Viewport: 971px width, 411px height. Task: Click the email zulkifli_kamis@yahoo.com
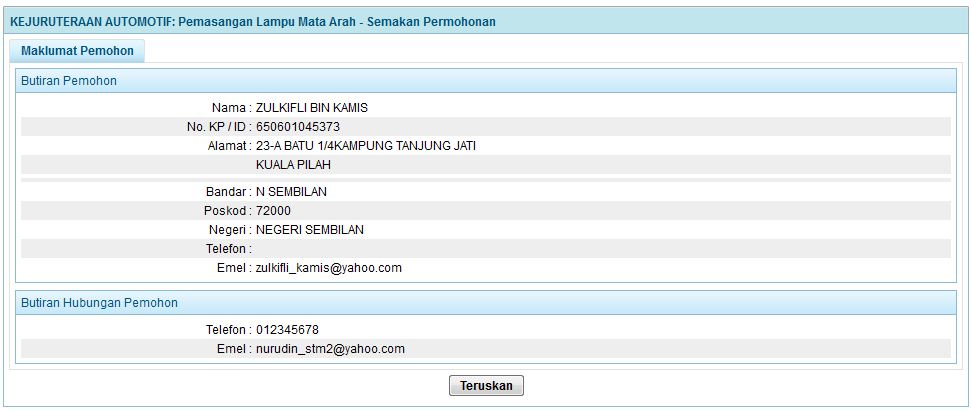coord(329,268)
